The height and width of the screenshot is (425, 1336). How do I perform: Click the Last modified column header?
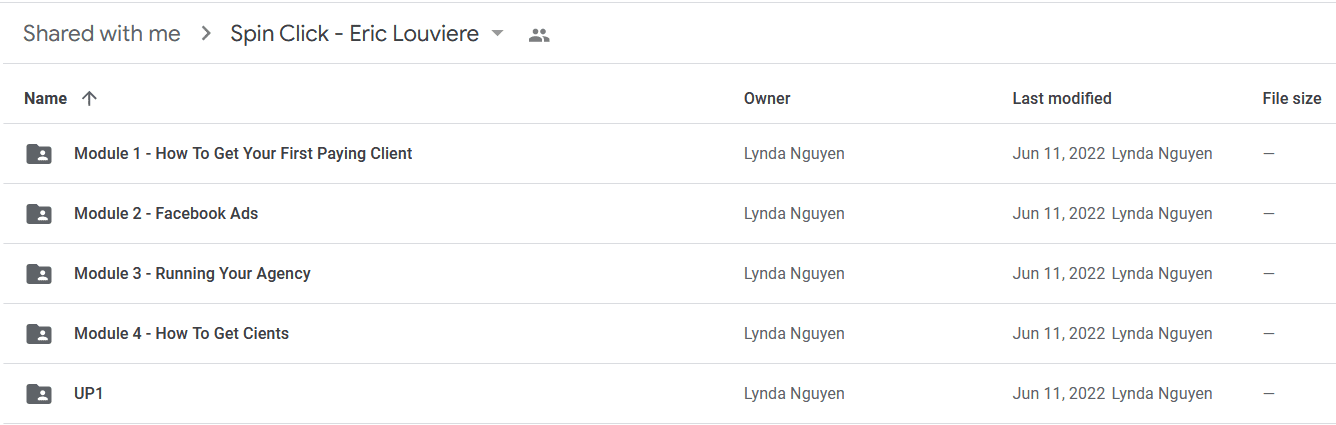pyautogui.click(x=1062, y=98)
